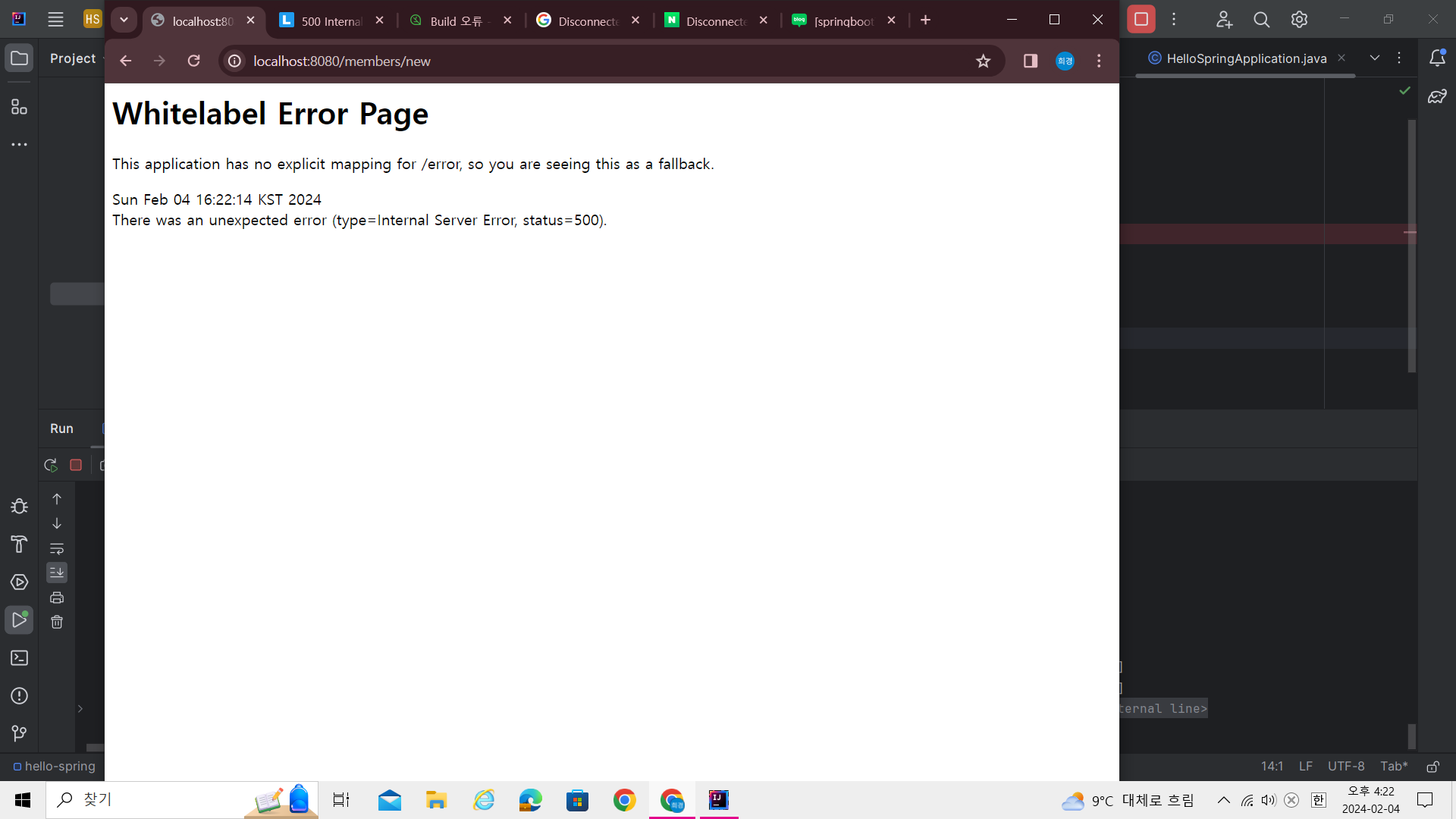Go to previous stack trace up arrow
Screen dimensions: 1456x819
tap(57, 499)
